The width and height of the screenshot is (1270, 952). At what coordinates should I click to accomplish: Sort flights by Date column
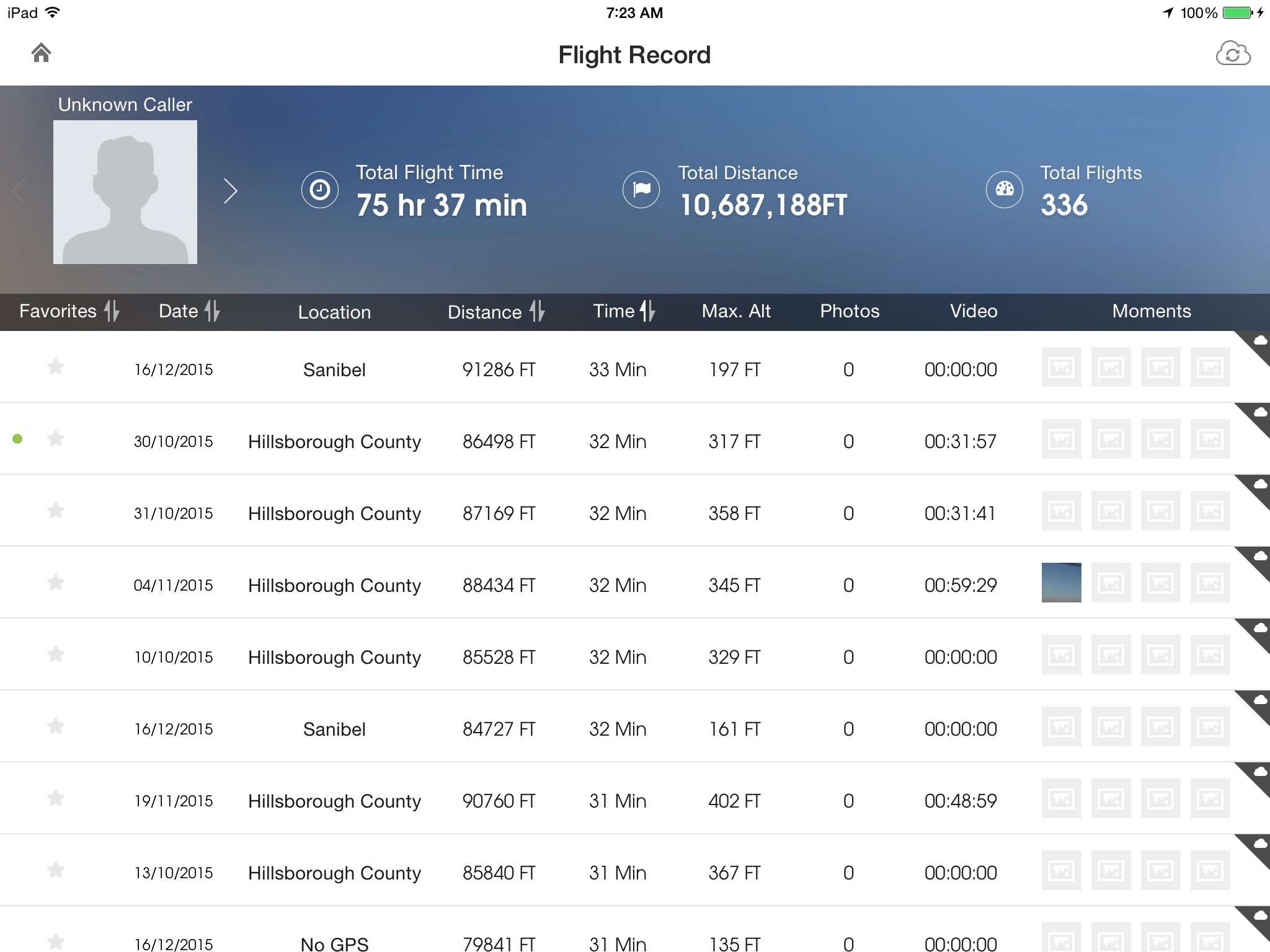click(189, 311)
